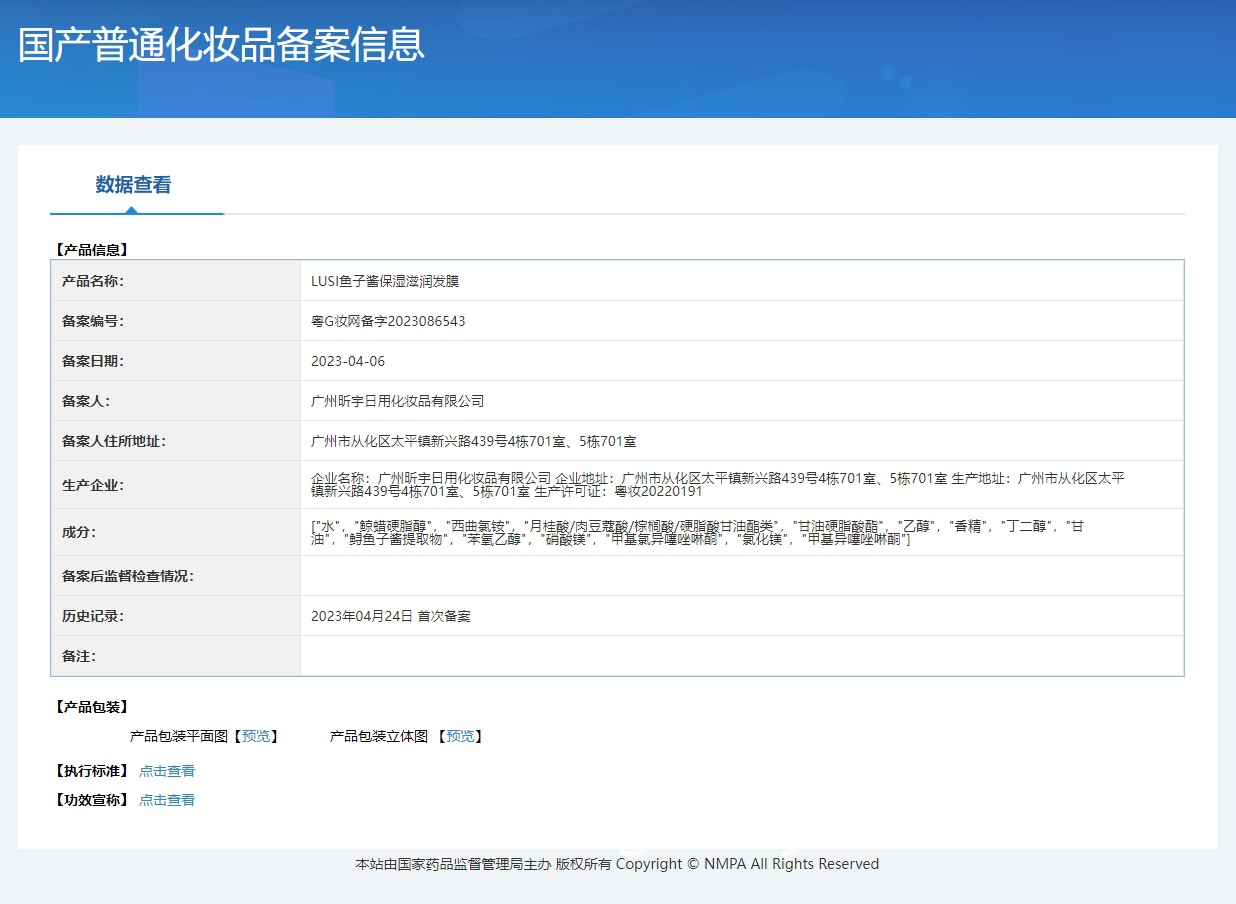Open the 数据查看 tab
The height and width of the screenshot is (904, 1236).
click(x=133, y=185)
